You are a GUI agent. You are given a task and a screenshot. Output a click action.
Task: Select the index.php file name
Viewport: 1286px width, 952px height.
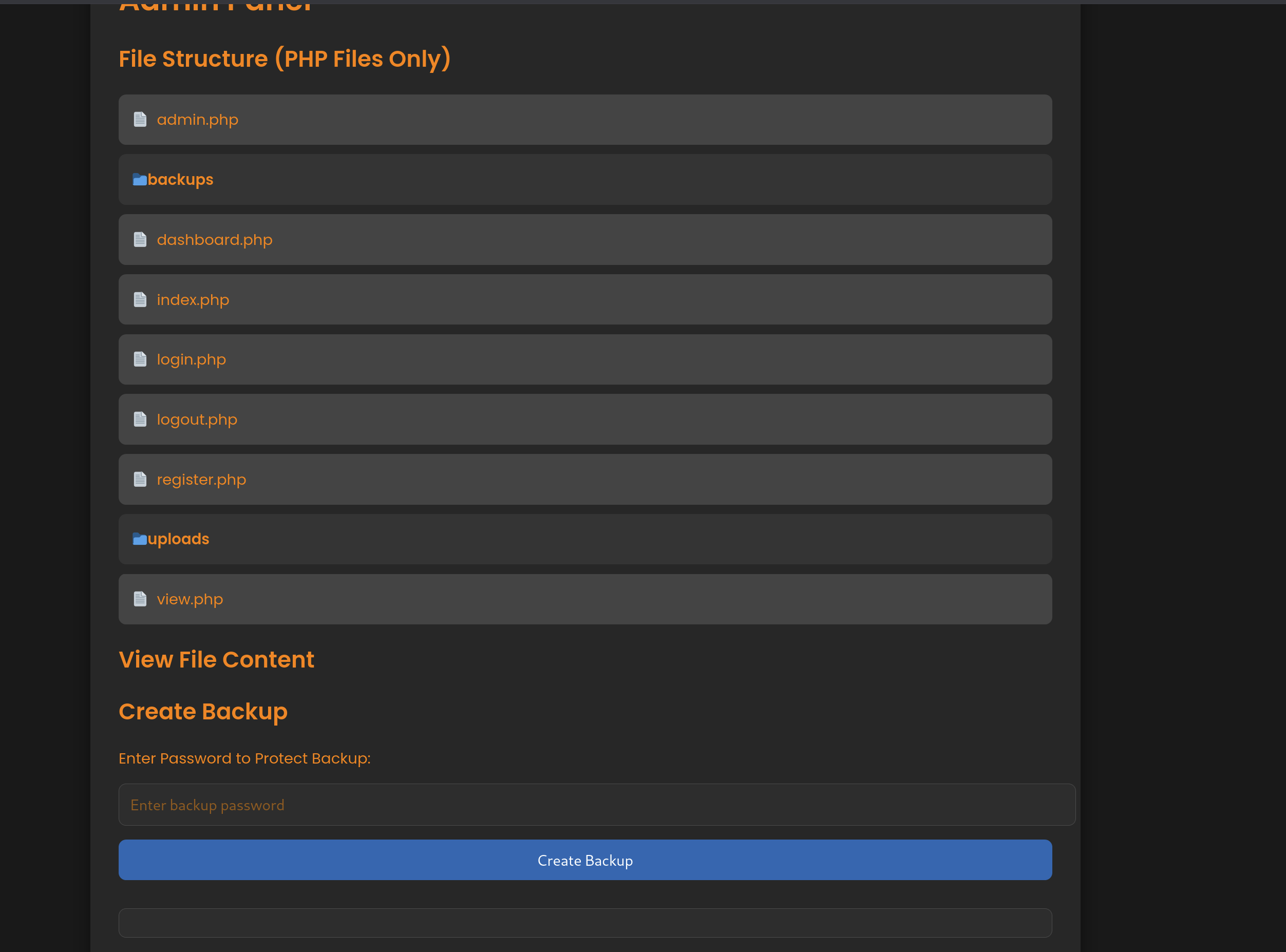tap(193, 300)
